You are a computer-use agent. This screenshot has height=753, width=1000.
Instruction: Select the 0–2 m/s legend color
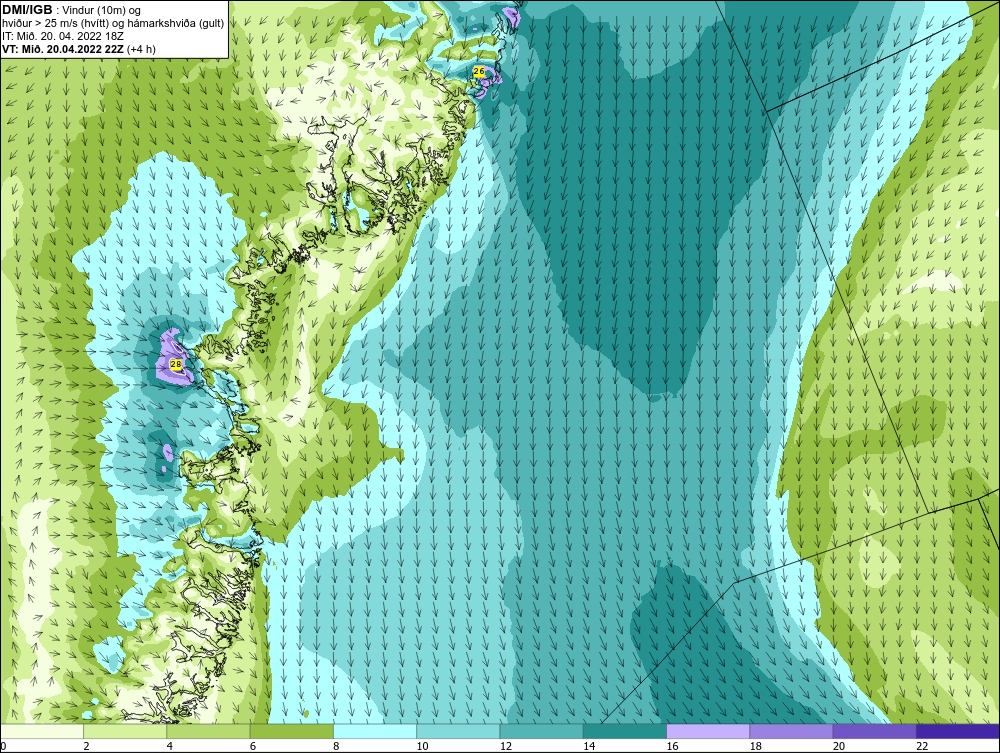pyautogui.click(x=41, y=731)
